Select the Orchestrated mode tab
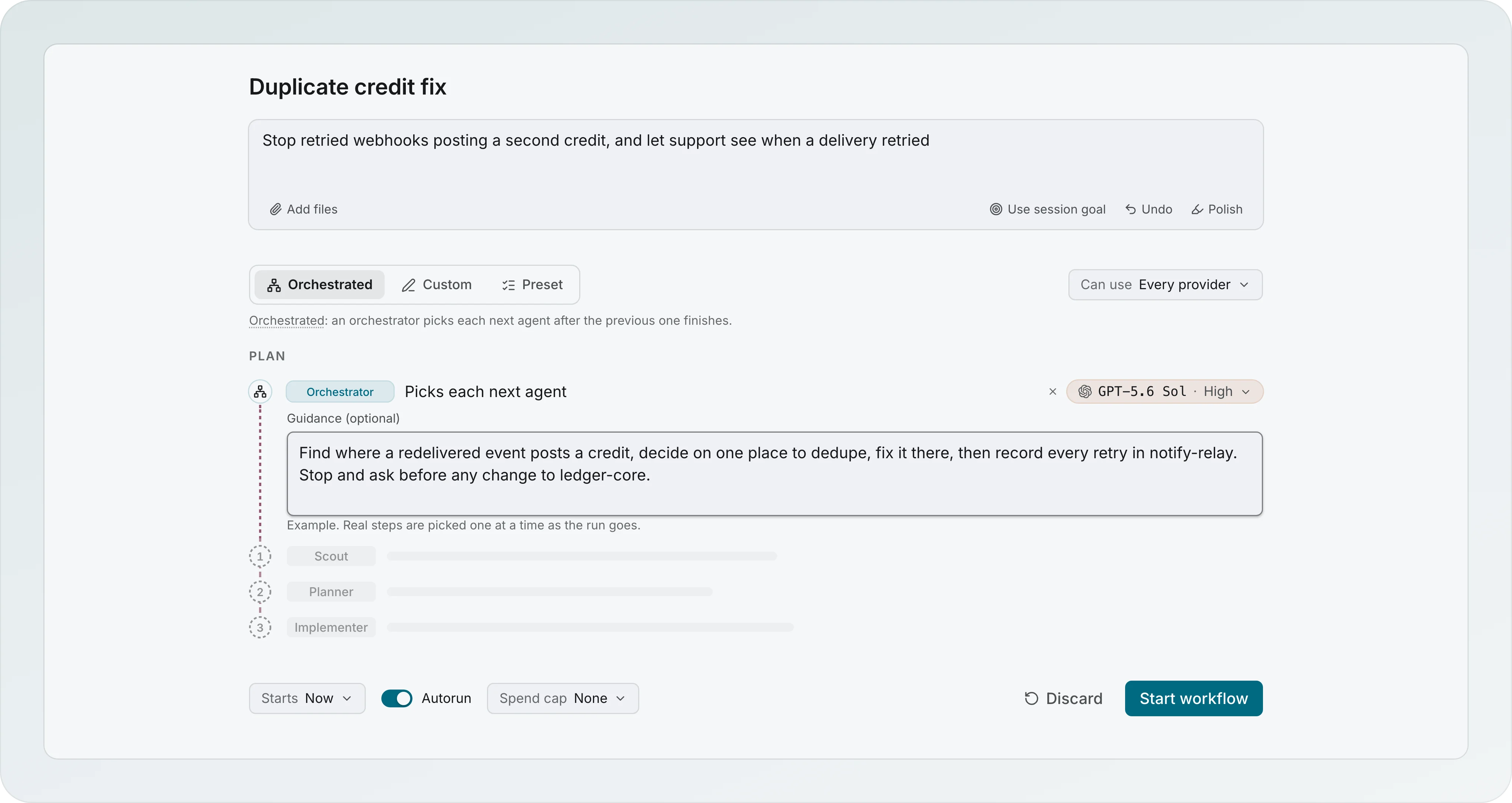 click(319, 285)
